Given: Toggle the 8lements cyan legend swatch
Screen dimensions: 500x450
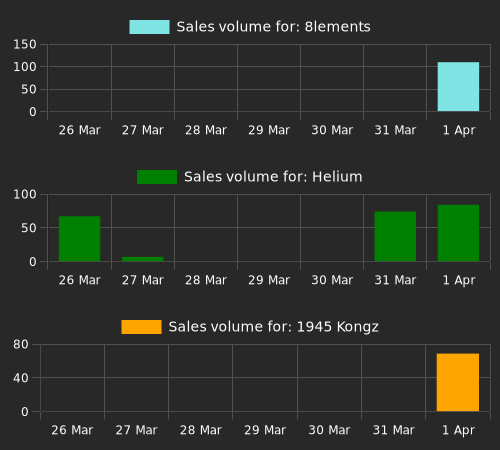Looking at the screenshot, I should (x=149, y=27).
